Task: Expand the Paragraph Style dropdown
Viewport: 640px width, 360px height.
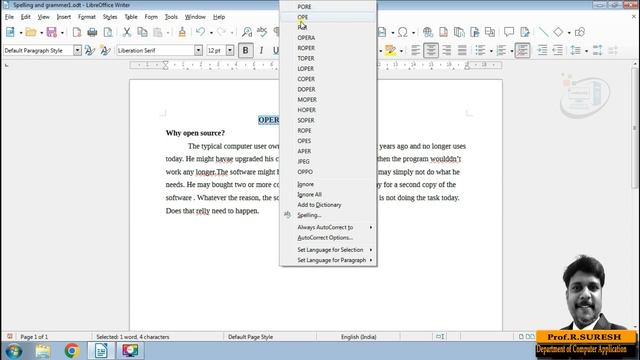Action: [x=77, y=50]
